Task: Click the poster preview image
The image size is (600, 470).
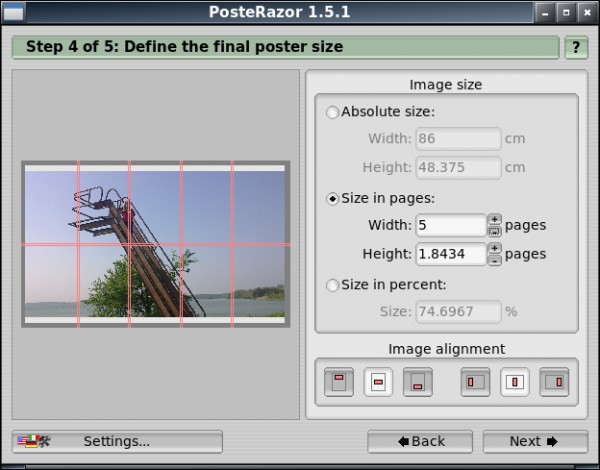Action: coord(155,244)
